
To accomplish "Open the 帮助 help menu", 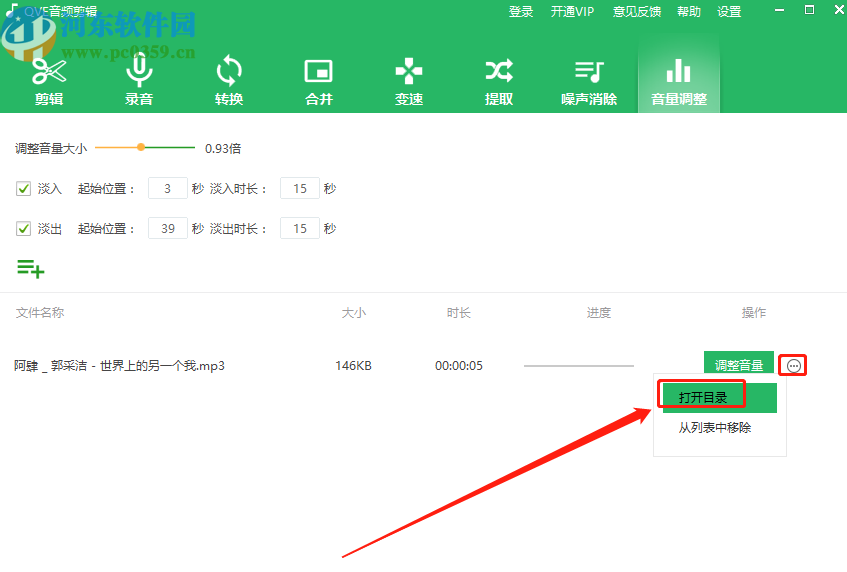I will (689, 11).
